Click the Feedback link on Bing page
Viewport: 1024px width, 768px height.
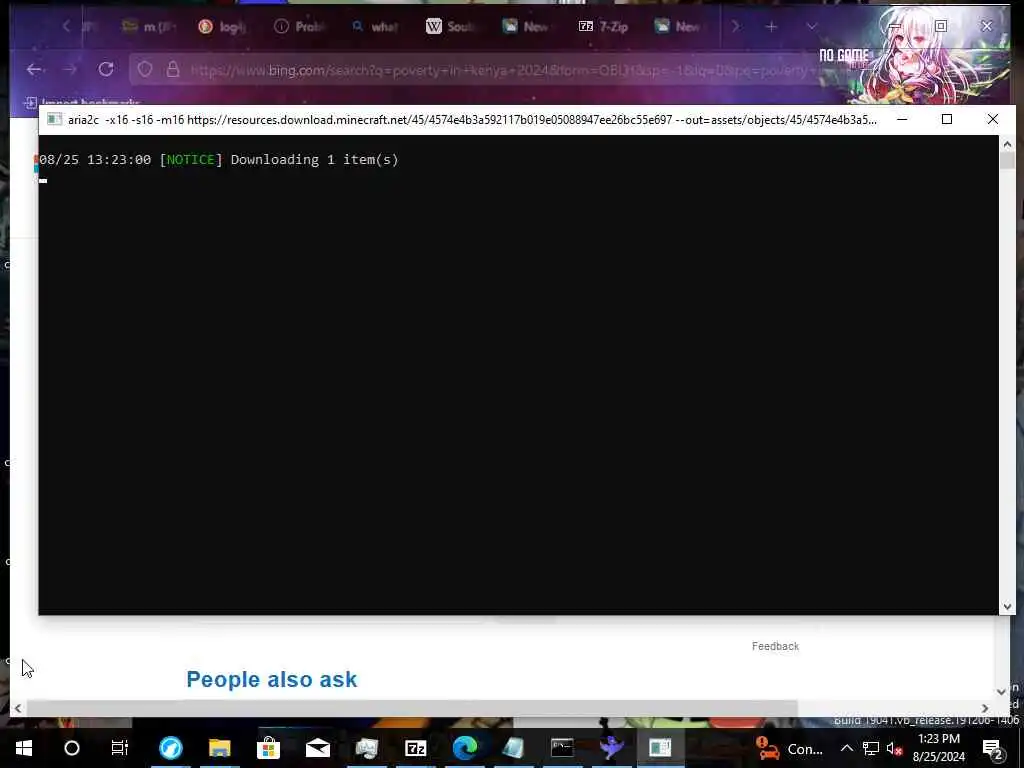[775, 646]
